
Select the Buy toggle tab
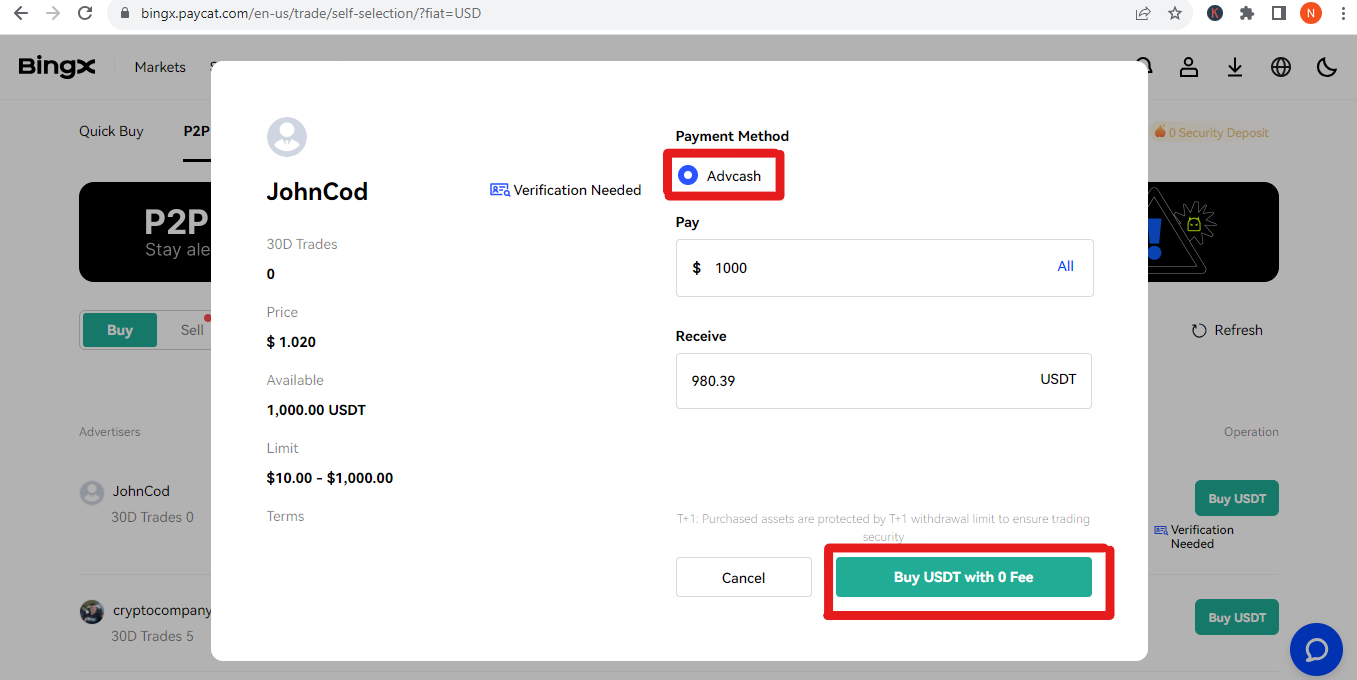(x=120, y=330)
